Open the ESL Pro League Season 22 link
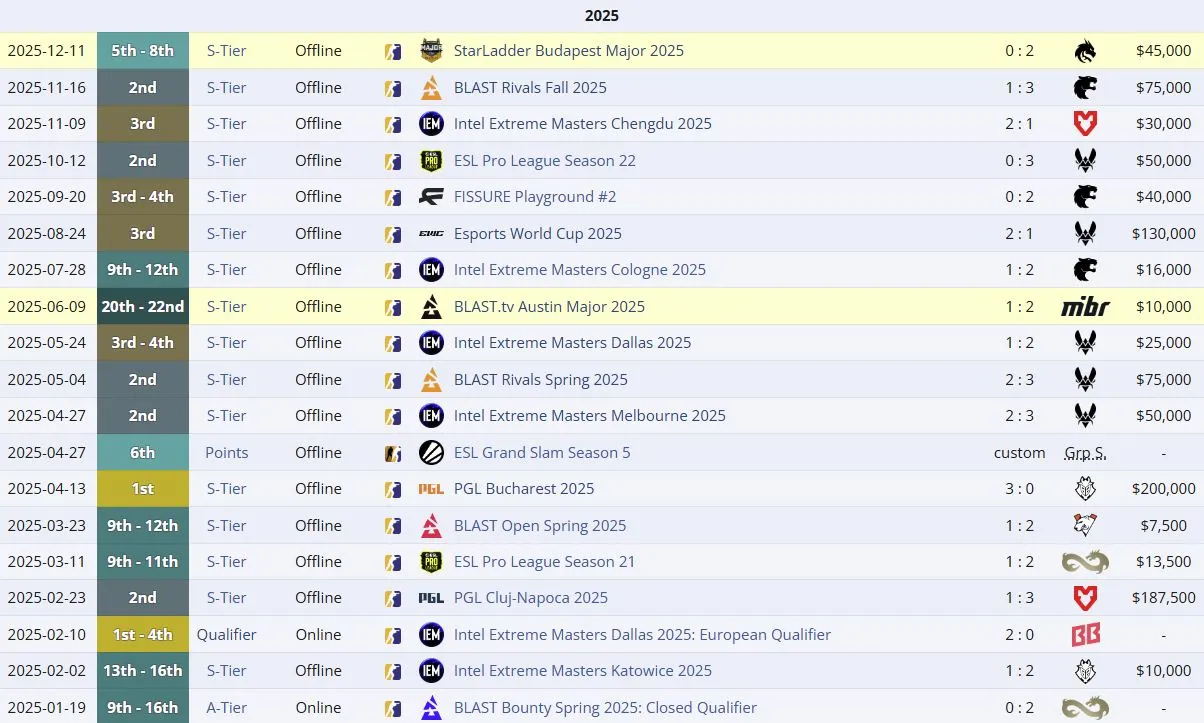The image size is (1204, 723). pos(545,161)
